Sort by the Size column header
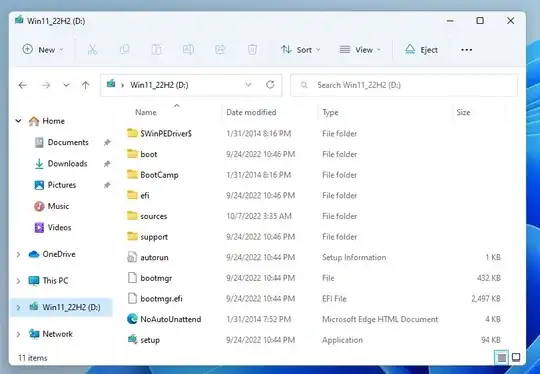540x374 pixels. 463,112
